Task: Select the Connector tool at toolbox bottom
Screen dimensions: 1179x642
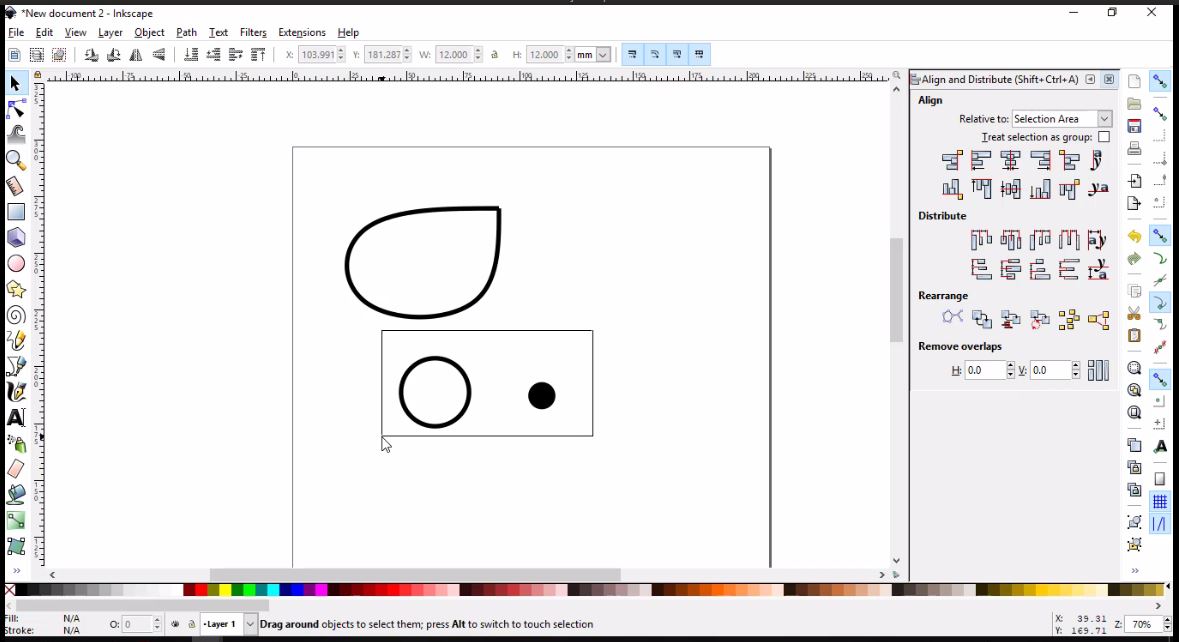Action: tap(16, 546)
